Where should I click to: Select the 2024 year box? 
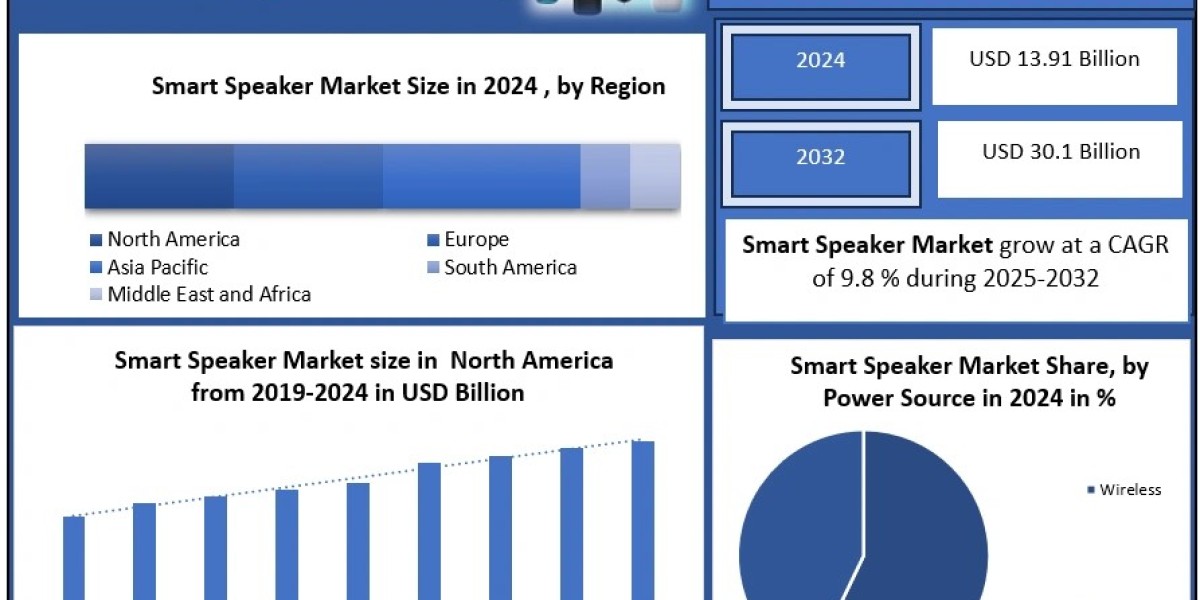(x=820, y=61)
